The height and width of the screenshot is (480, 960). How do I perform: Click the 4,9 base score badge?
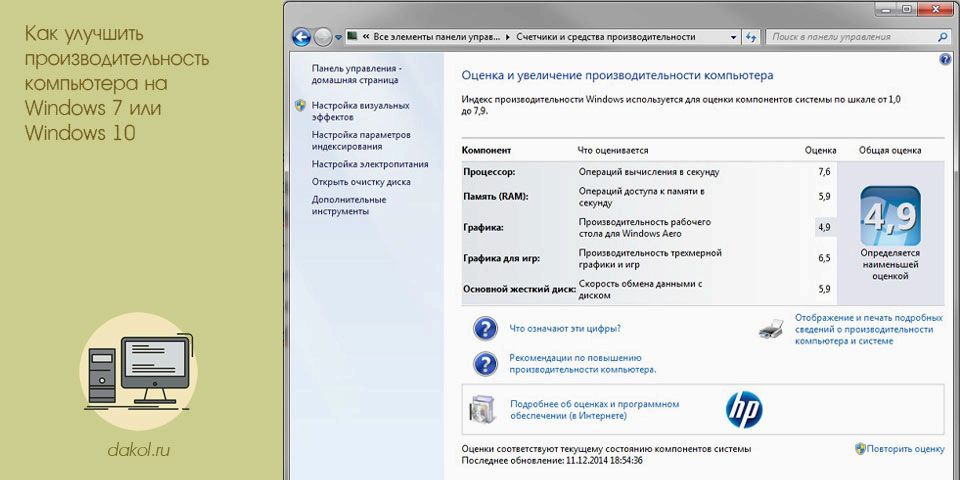pos(890,216)
